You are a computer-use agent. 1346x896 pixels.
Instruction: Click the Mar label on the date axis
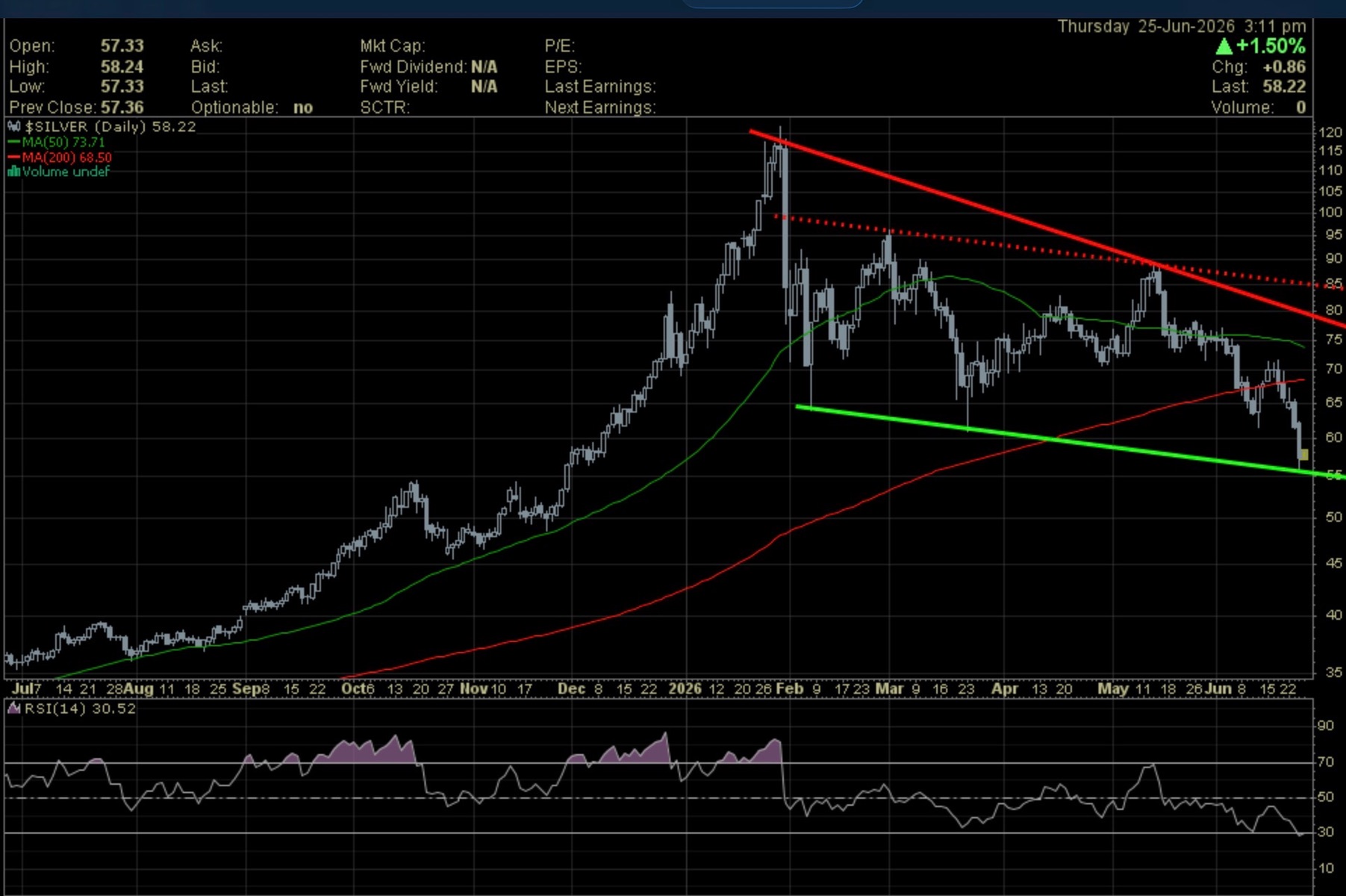[x=889, y=688]
